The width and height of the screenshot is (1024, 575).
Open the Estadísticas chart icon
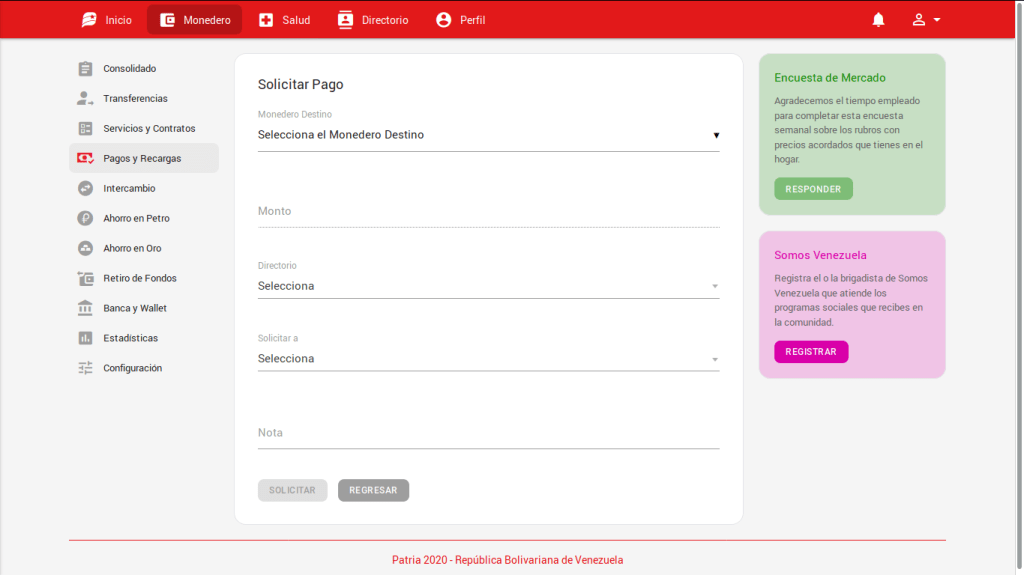86,338
